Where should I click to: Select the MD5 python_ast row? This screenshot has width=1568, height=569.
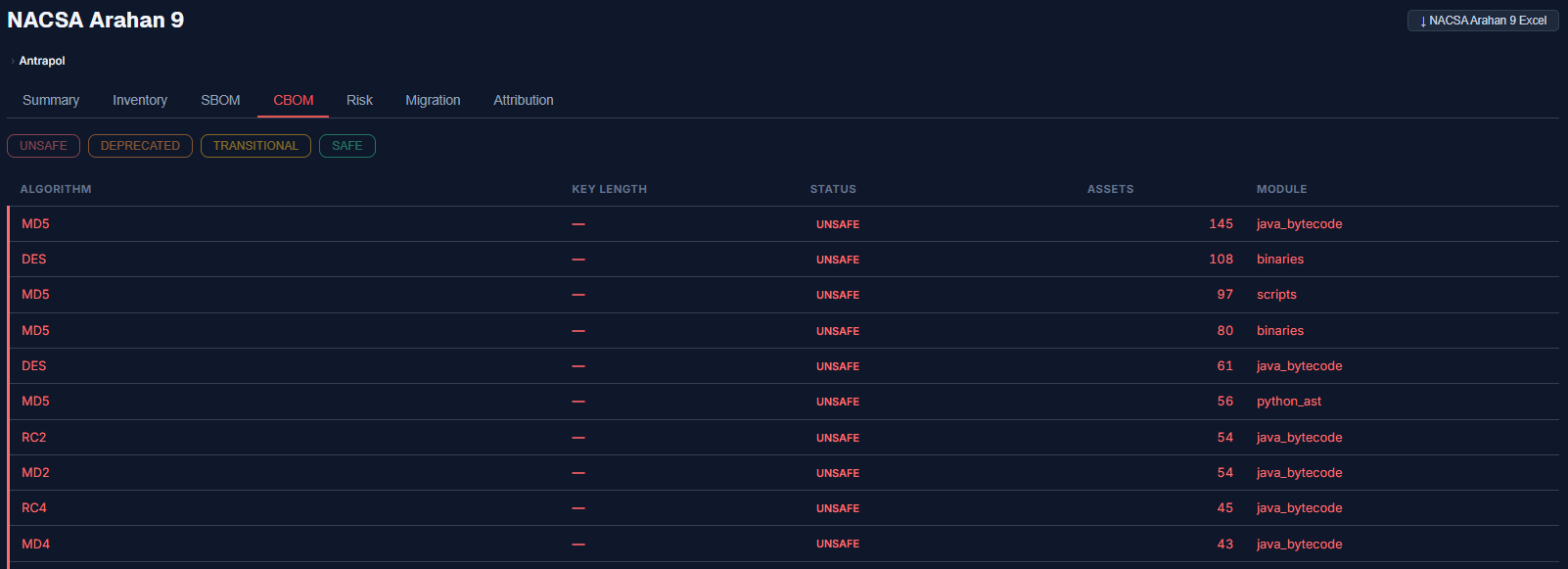pos(783,402)
